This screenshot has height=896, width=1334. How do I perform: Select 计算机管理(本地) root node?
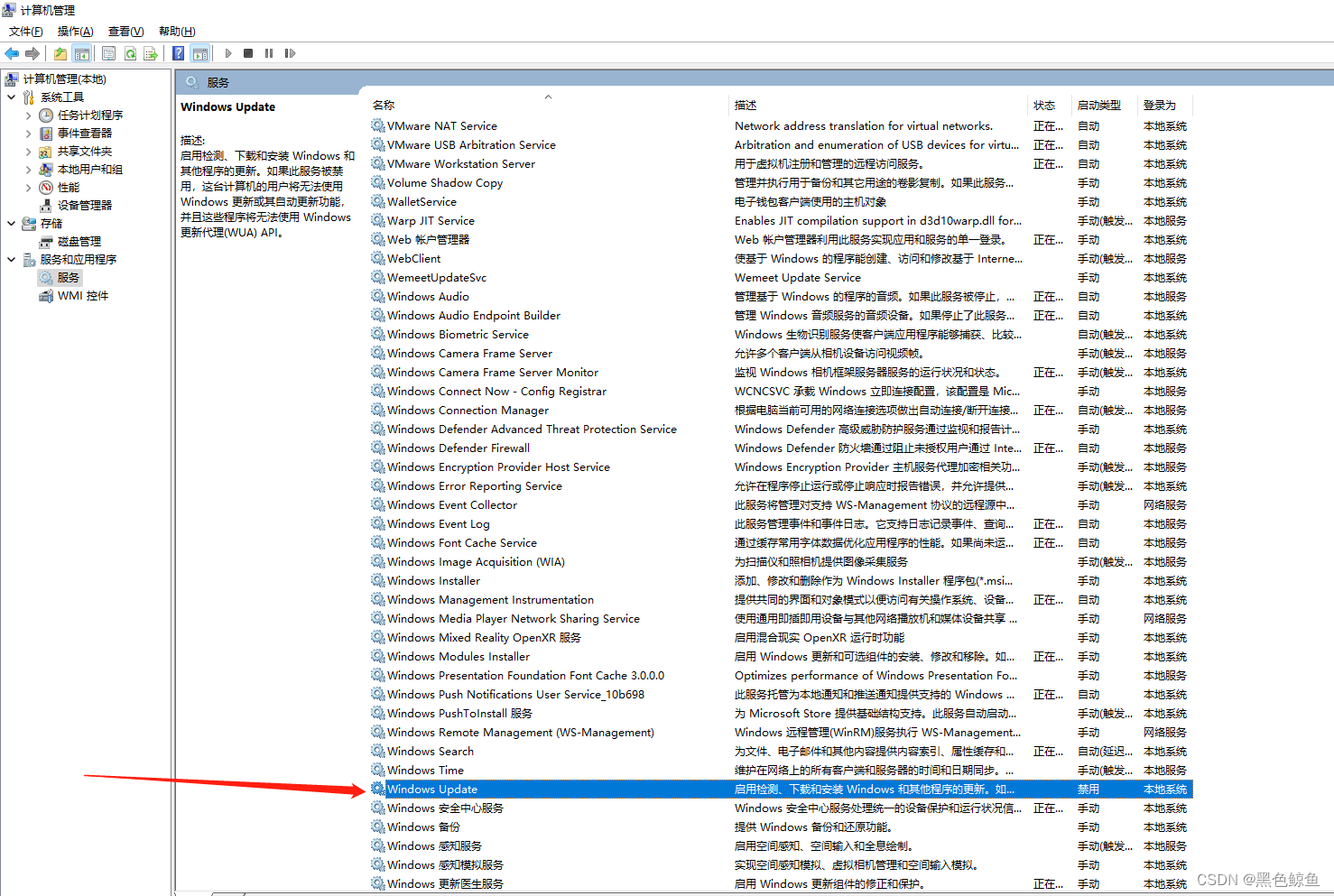(x=64, y=79)
